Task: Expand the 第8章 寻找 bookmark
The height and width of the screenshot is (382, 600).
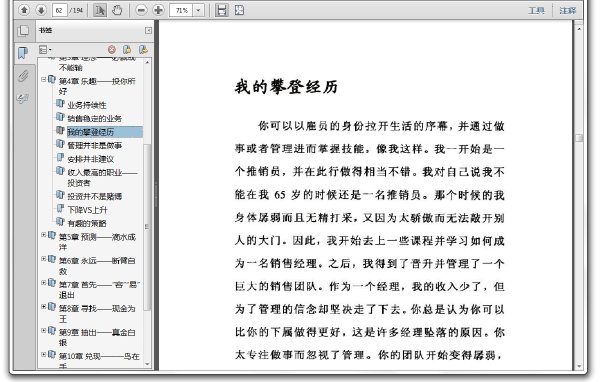Action: click(44, 307)
